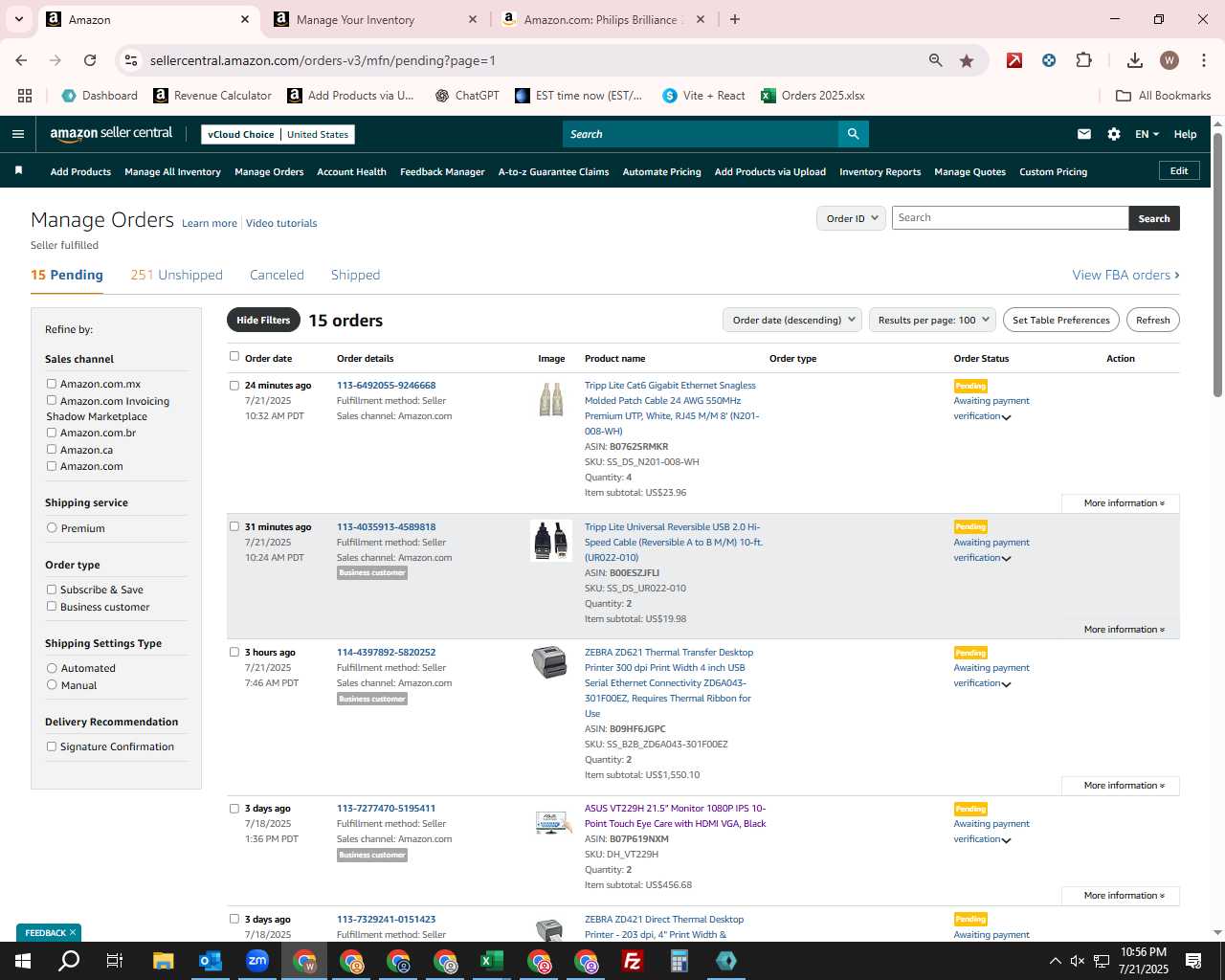This screenshot has width=1225, height=980.
Task: Check the Amazon.ca sales channel filter
Action: tap(52, 449)
